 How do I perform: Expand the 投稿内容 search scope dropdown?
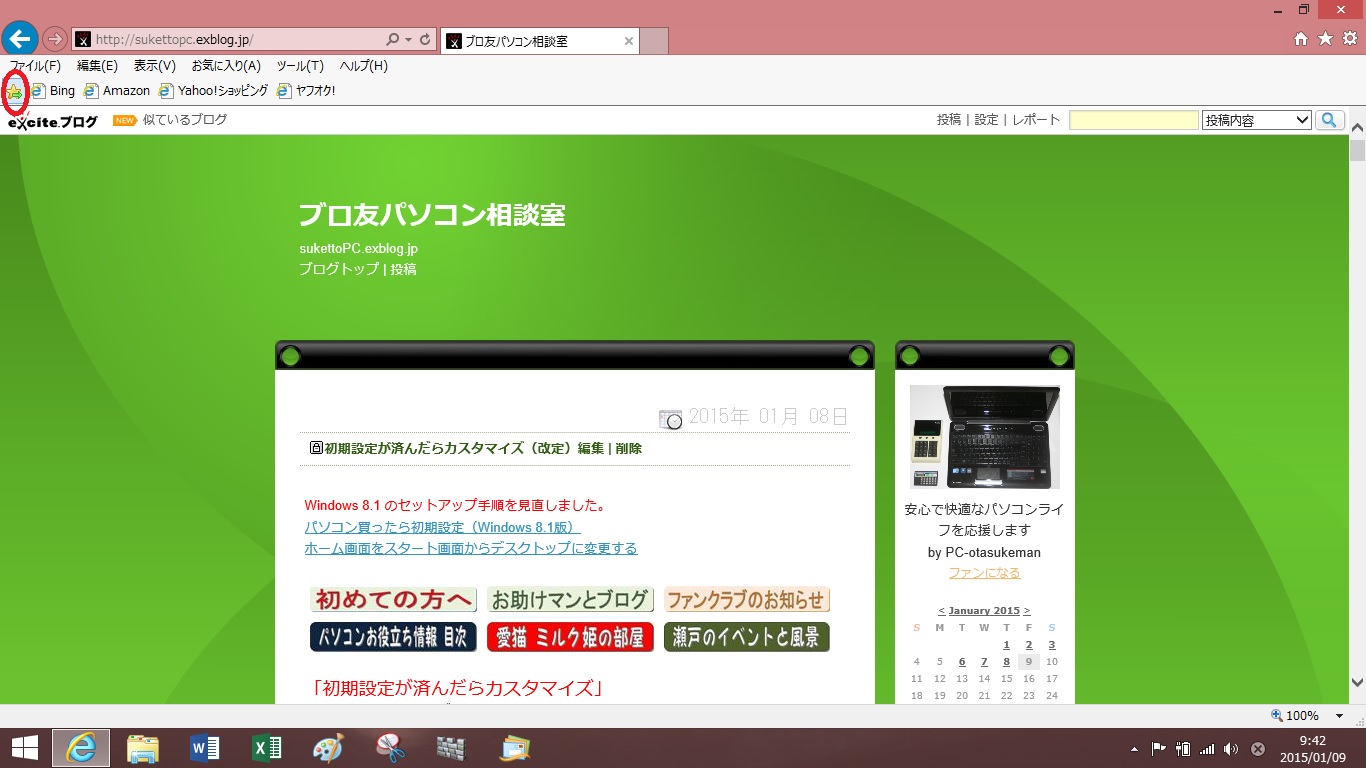(1257, 120)
